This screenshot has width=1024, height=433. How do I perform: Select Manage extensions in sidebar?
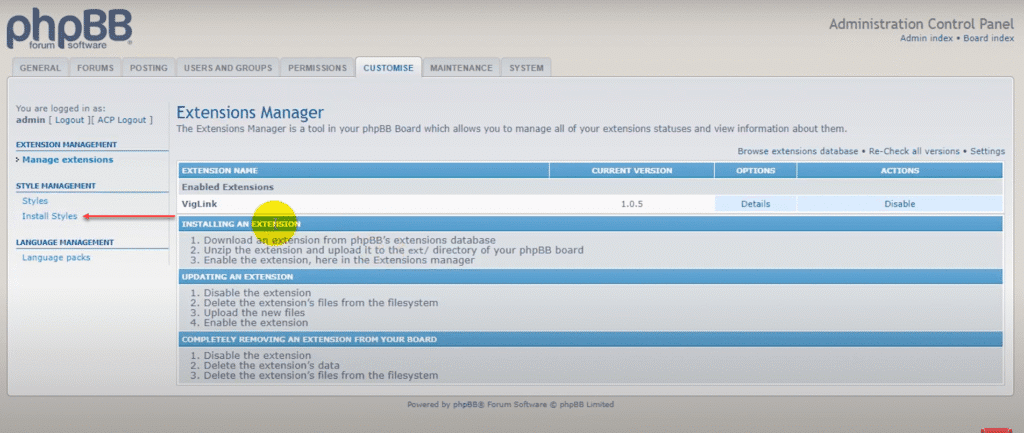click(x=67, y=160)
